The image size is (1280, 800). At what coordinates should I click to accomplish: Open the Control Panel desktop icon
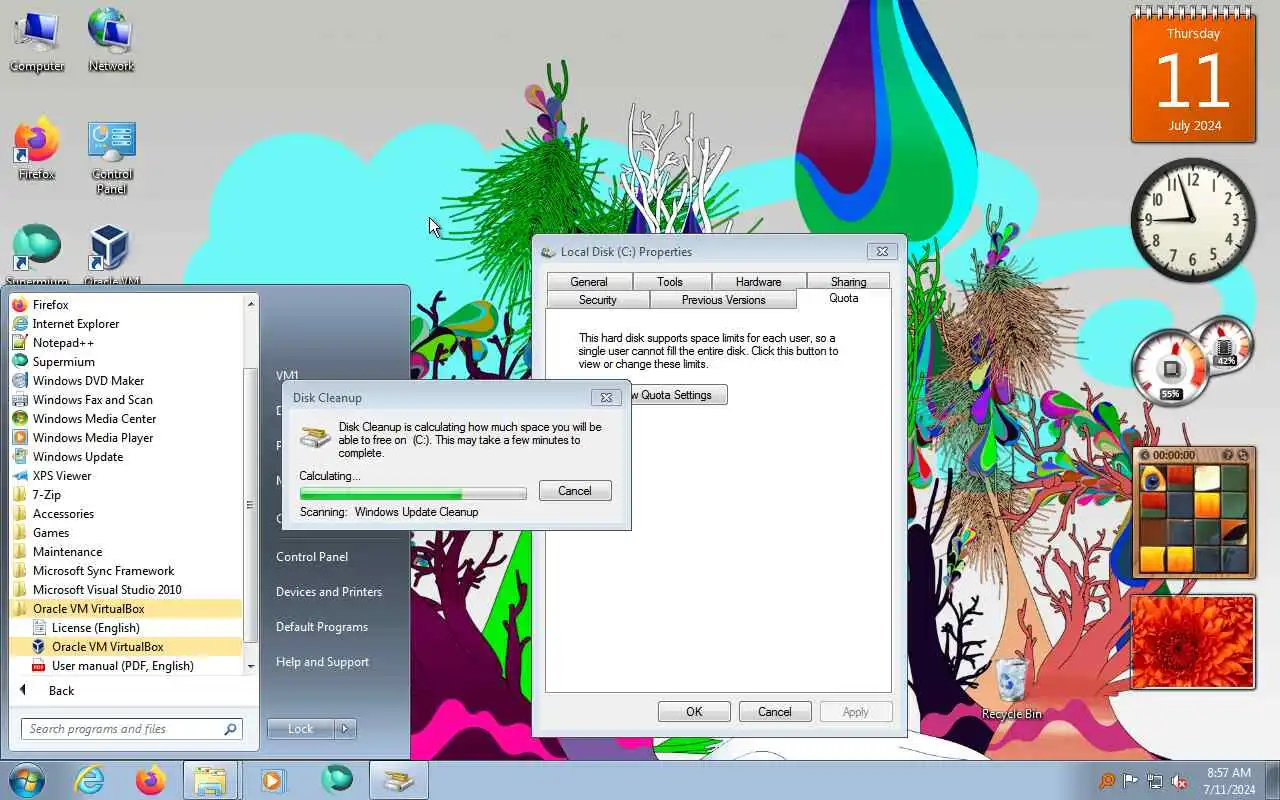tap(111, 157)
